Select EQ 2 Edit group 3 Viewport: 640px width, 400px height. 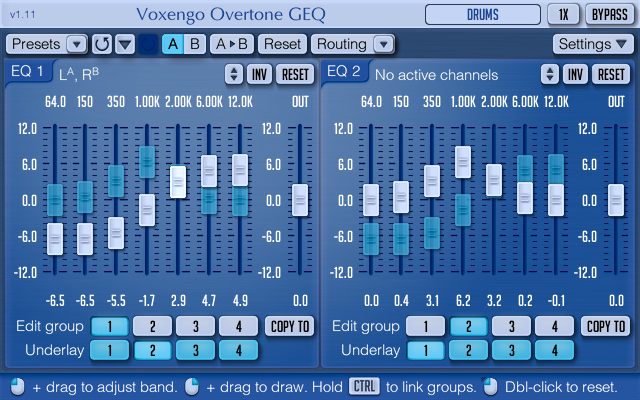[511, 326]
